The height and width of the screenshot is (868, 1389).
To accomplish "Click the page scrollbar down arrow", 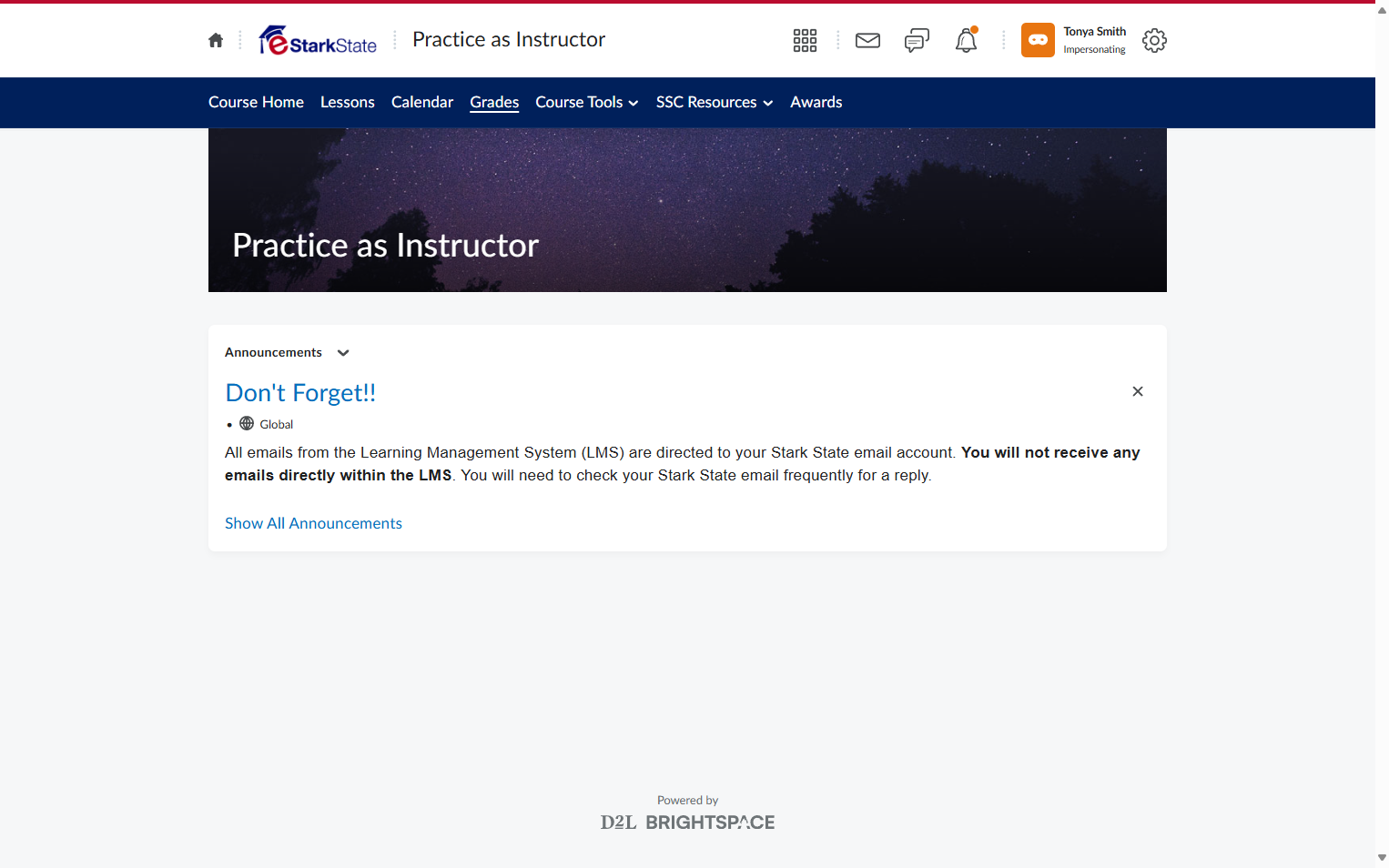I will point(1382,858).
